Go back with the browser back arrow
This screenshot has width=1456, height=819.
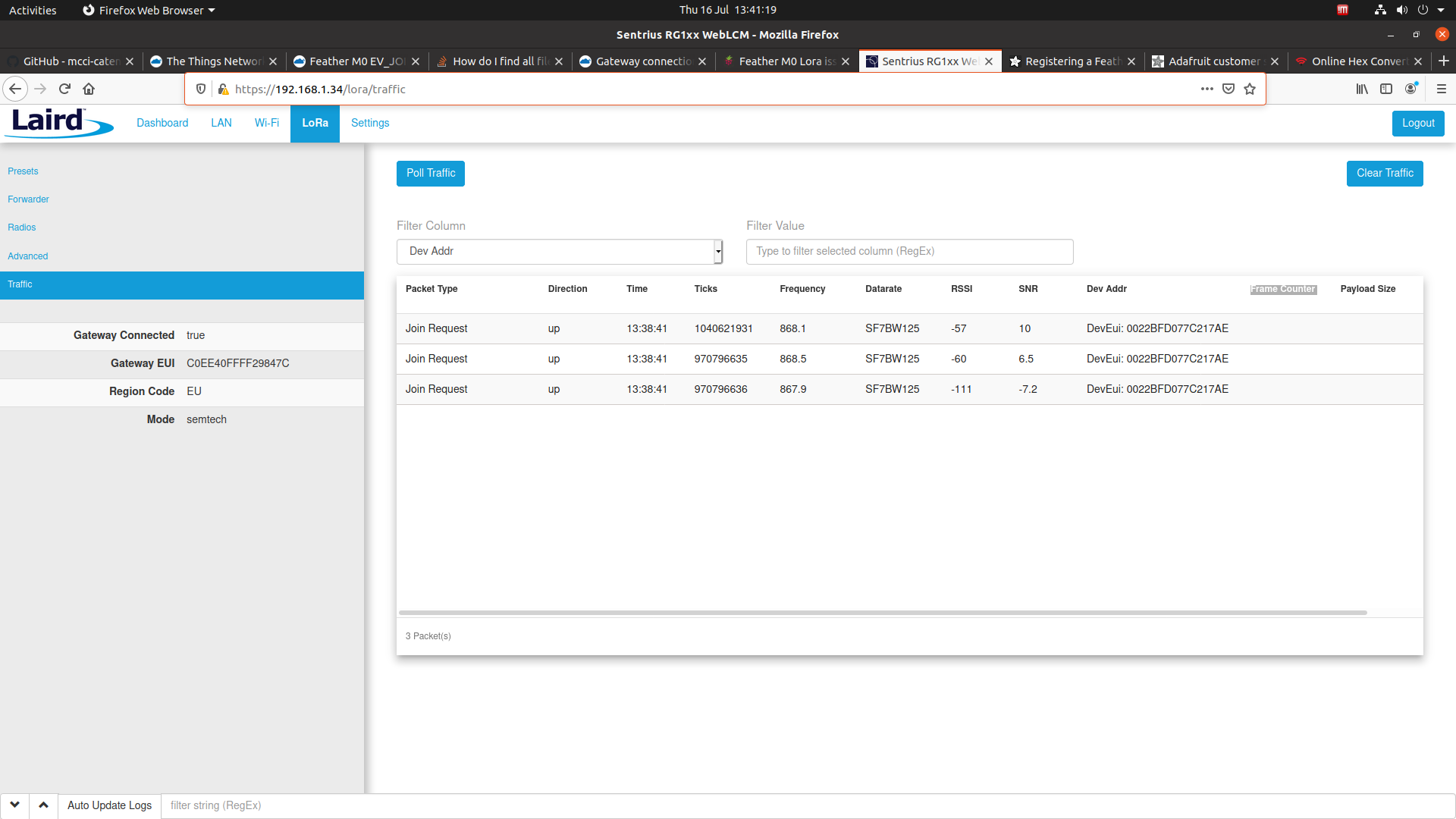point(15,89)
